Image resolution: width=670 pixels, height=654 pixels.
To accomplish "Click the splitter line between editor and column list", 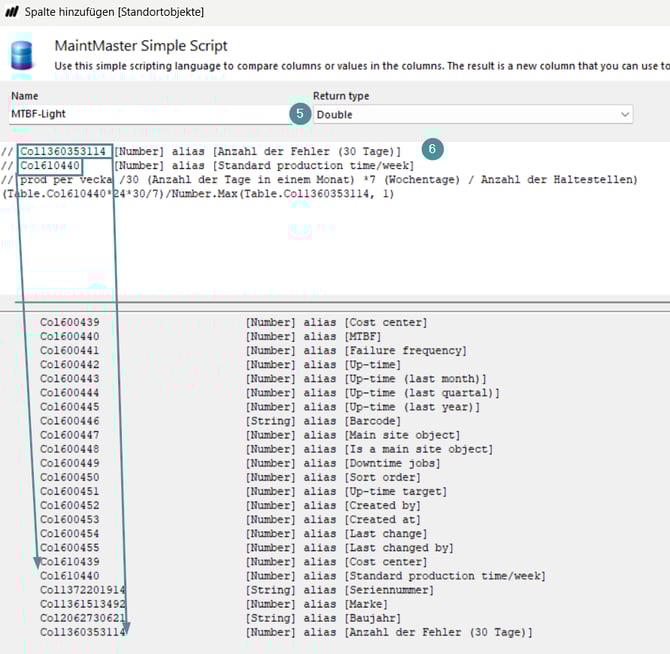I will pos(340,301).
